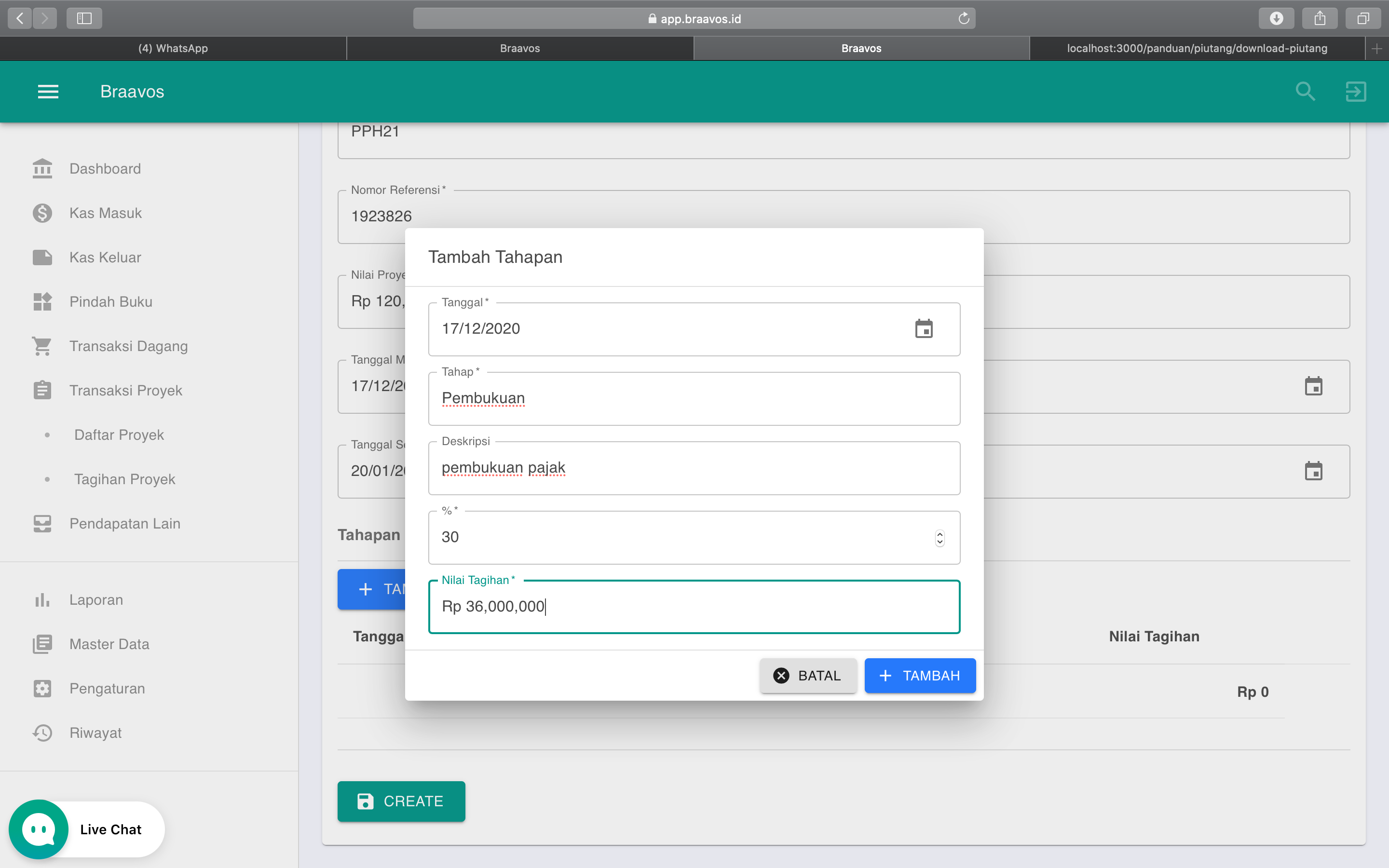Screen dimensions: 1389x868
Task: Switch to the WhatsApp browser tab
Action: (173, 48)
